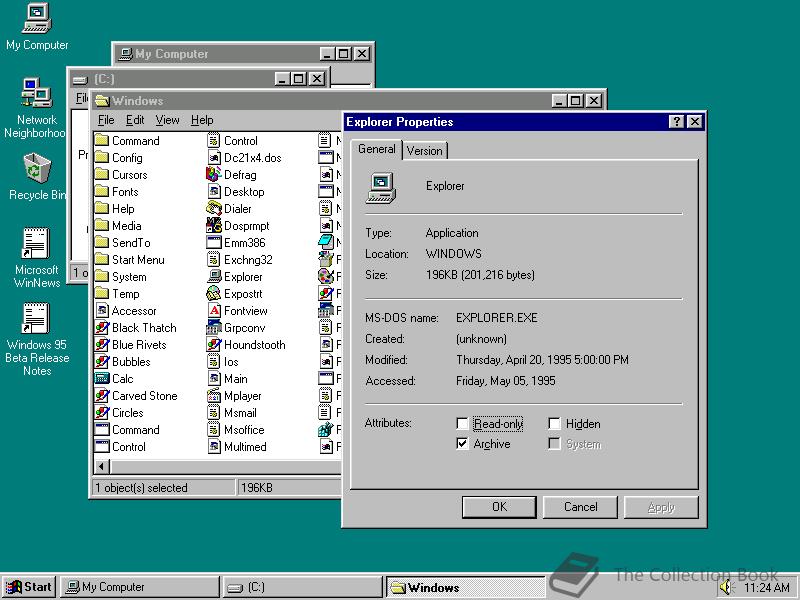Select the Grpconv file icon
The width and height of the screenshot is (800, 600).
tap(213, 328)
